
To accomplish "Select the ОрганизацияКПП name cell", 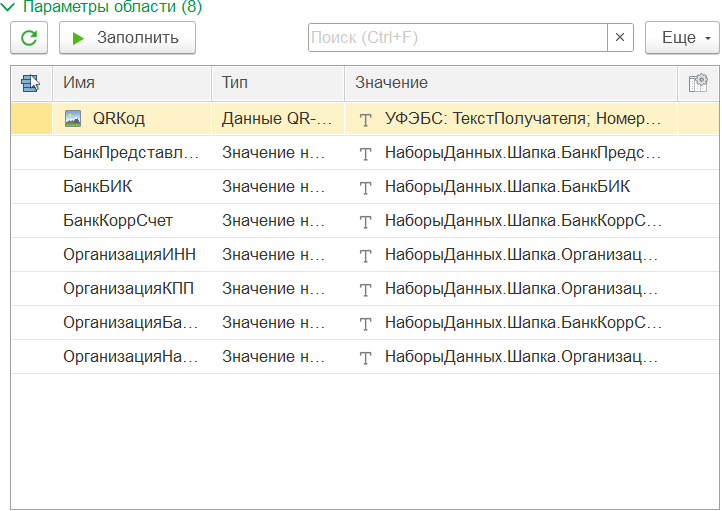I will click(x=132, y=289).
